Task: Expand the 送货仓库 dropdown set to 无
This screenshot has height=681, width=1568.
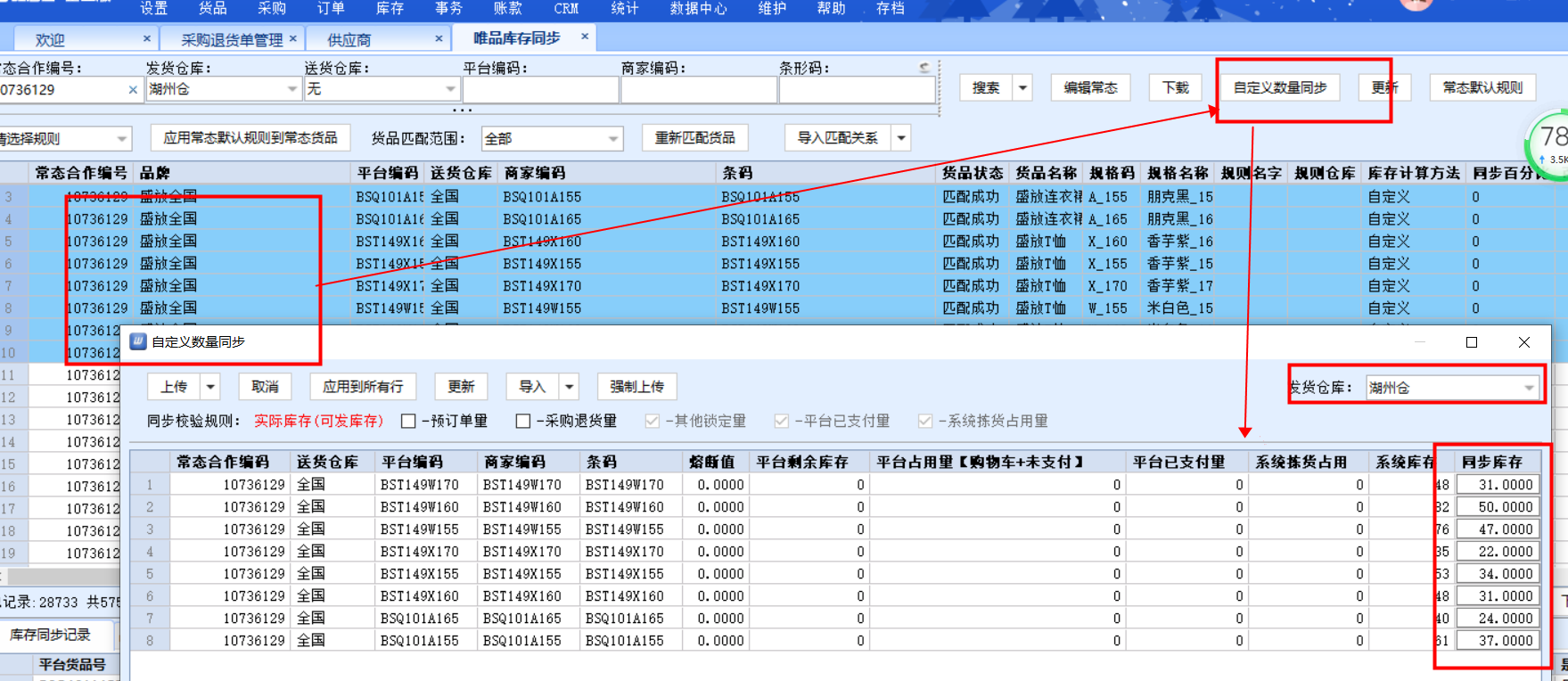Action: pos(450,89)
